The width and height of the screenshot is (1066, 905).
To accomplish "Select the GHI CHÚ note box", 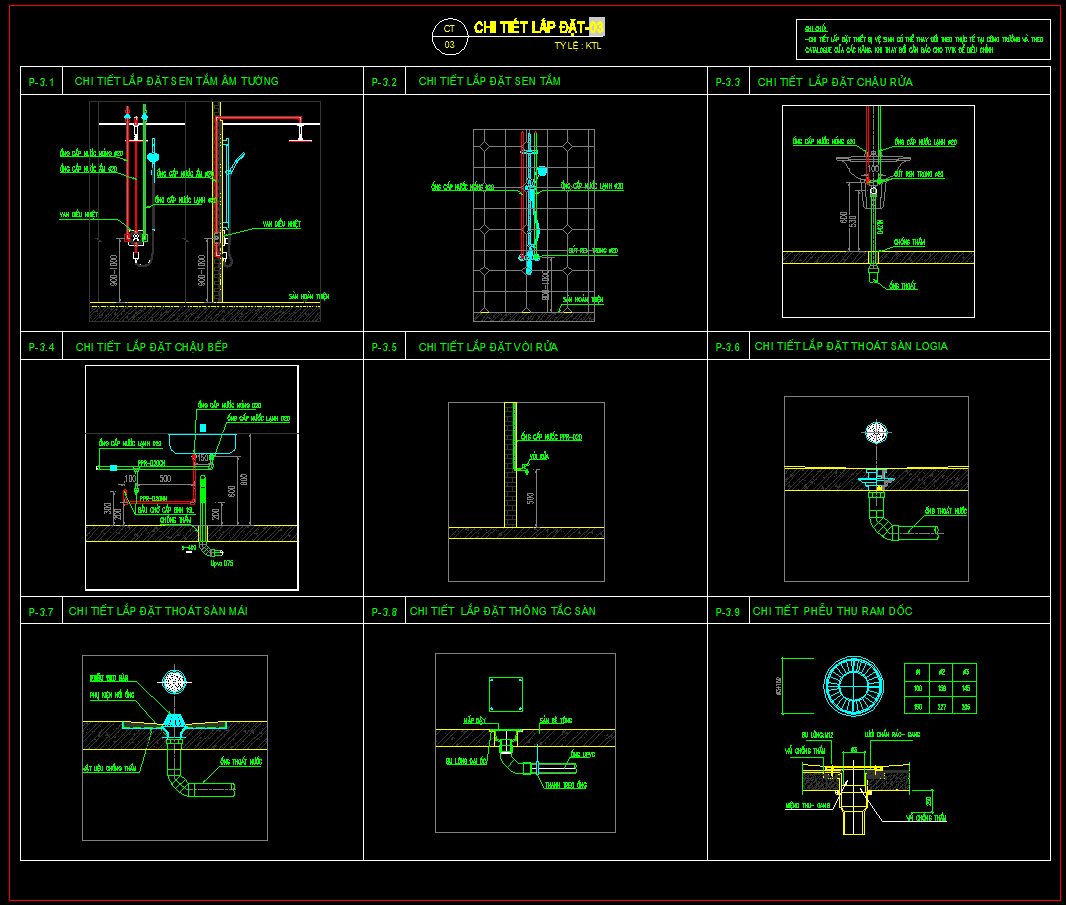I will pos(923,39).
